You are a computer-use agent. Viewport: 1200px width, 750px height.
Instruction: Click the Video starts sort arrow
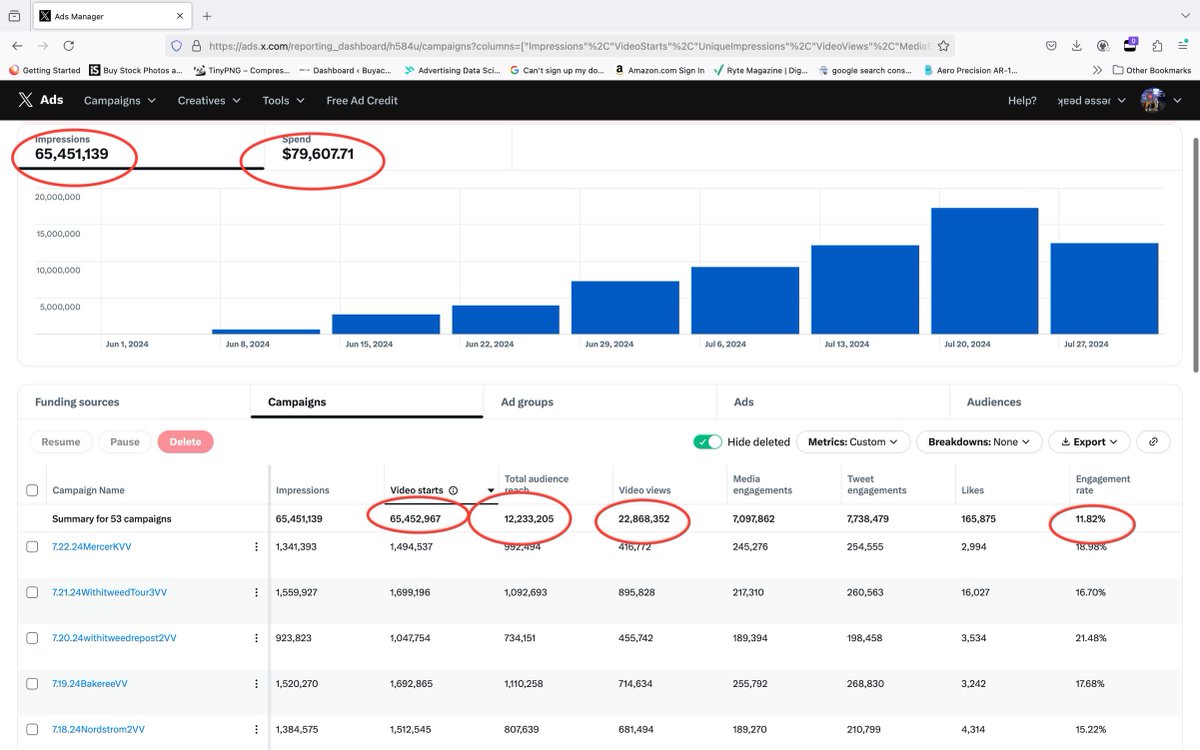click(x=491, y=491)
